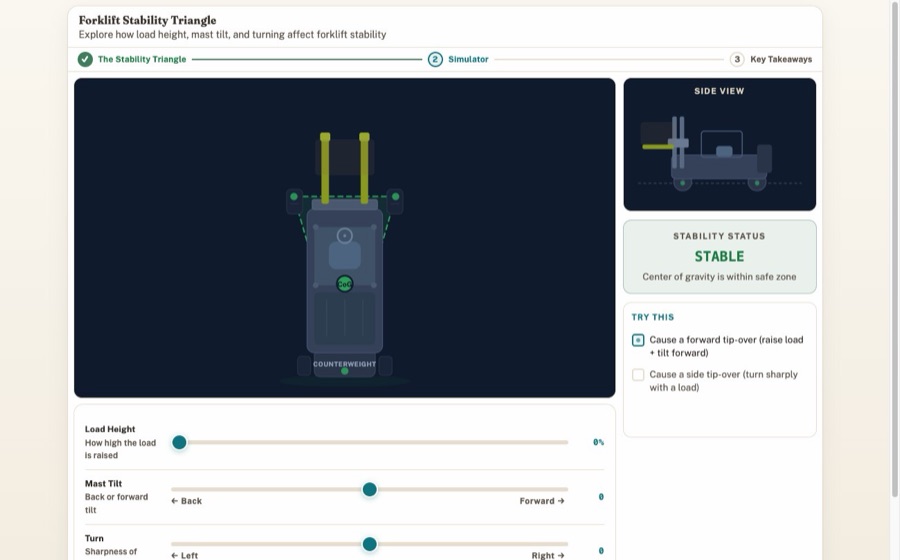
Task: Click the 'Forward →' tilt label
Action: (x=542, y=501)
